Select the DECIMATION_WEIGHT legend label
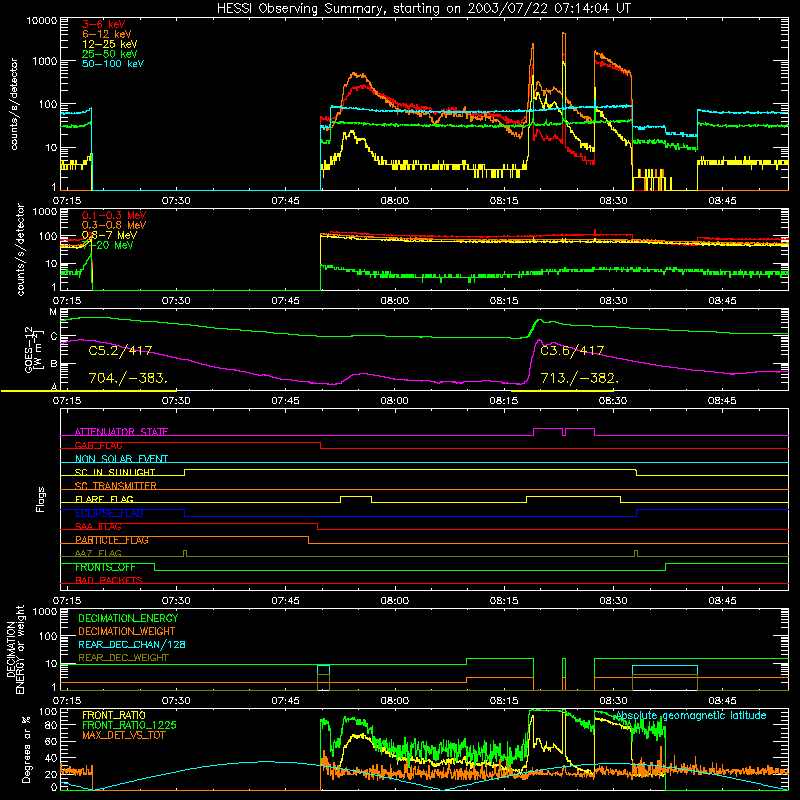Image resolution: width=800 pixels, height=800 pixels. tap(127, 631)
